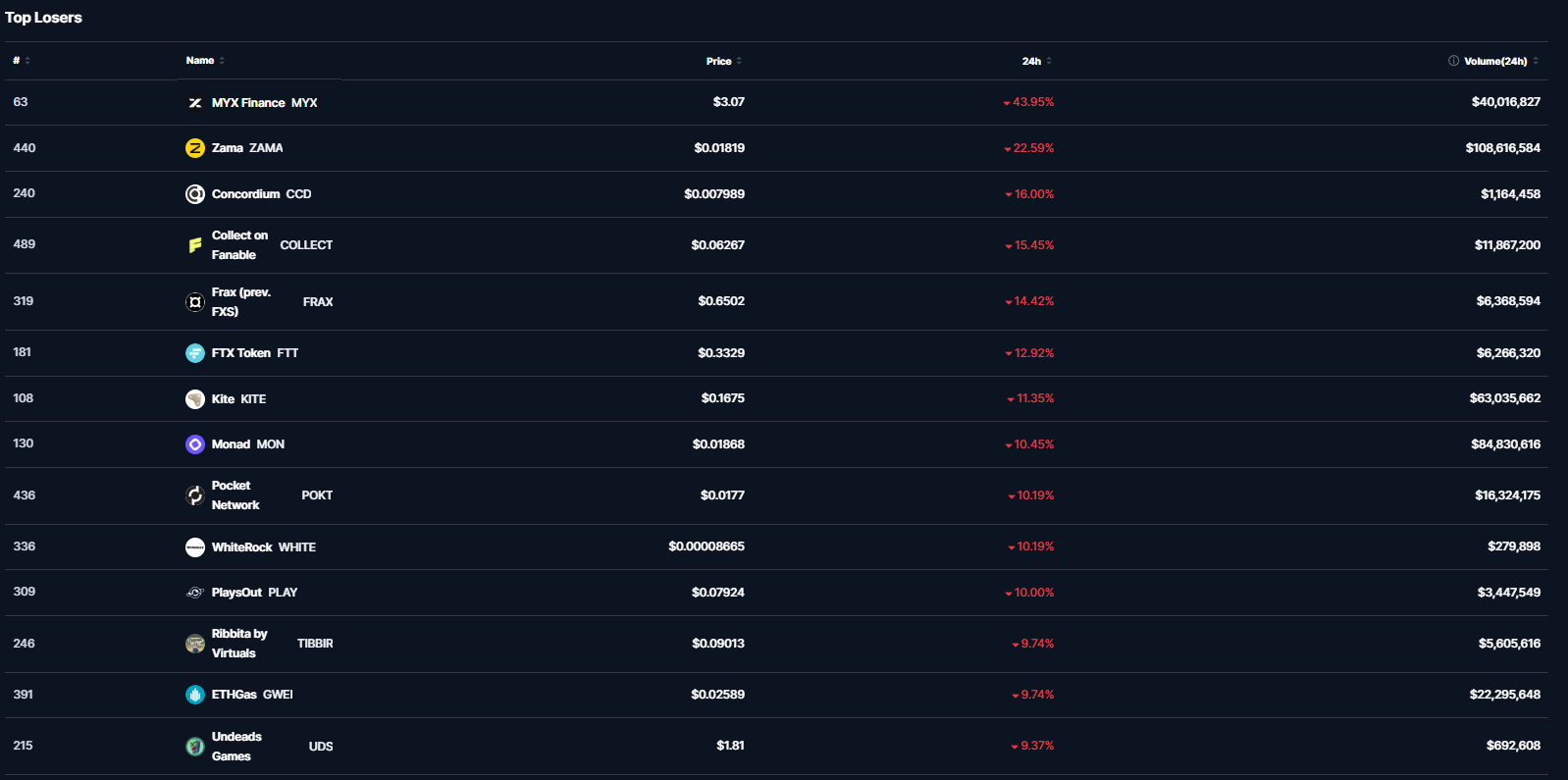This screenshot has height=780, width=1568.
Task: Open Frax (prev. FXS) coin page
Action: pyautogui.click(x=241, y=302)
